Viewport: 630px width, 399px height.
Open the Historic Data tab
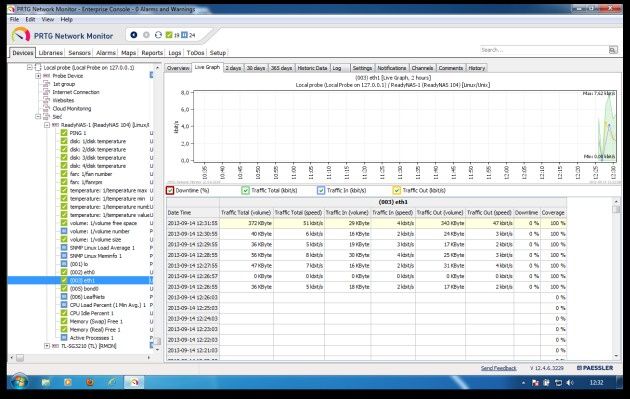pyautogui.click(x=312, y=68)
